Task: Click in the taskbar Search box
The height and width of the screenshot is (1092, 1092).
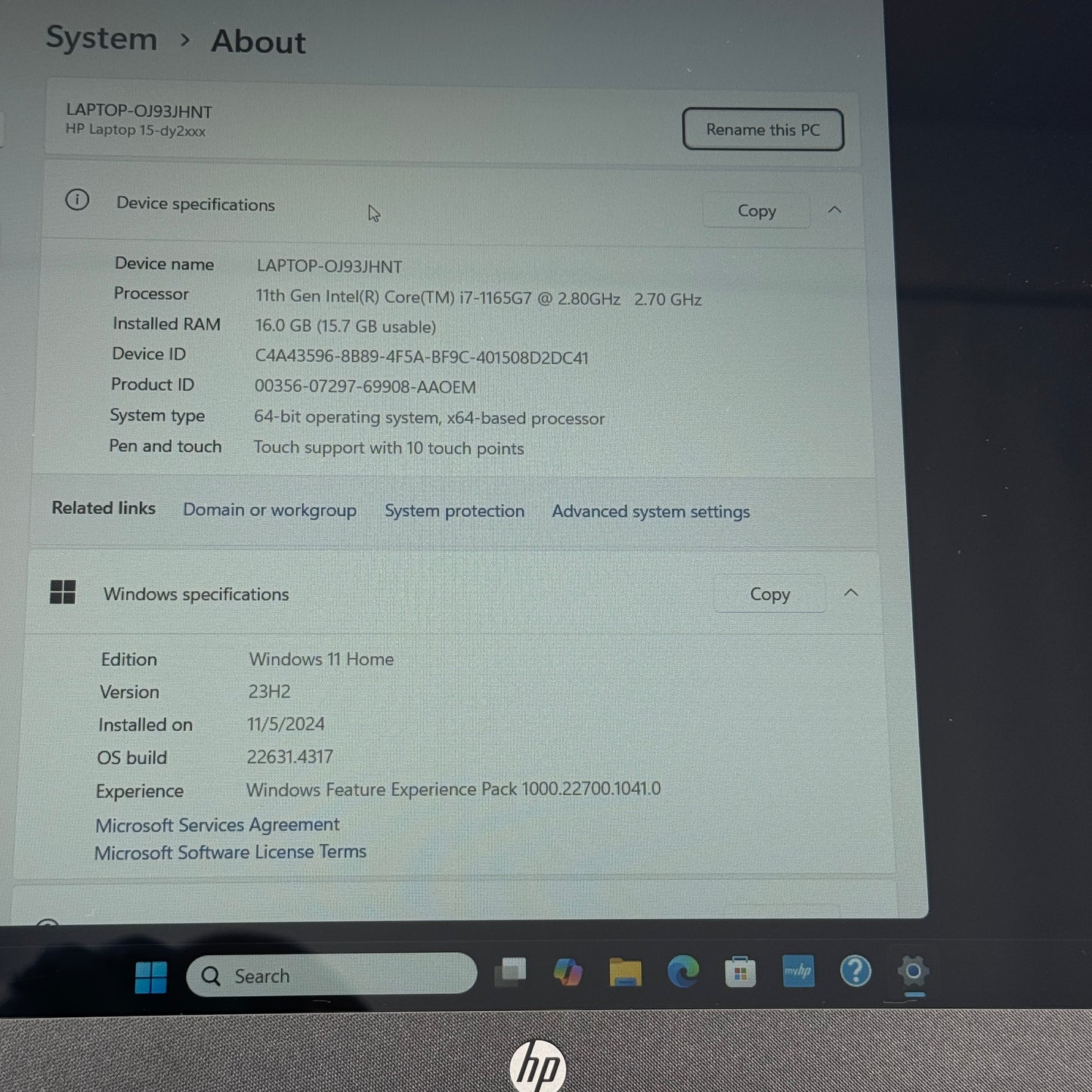Action: [x=331, y=976]
